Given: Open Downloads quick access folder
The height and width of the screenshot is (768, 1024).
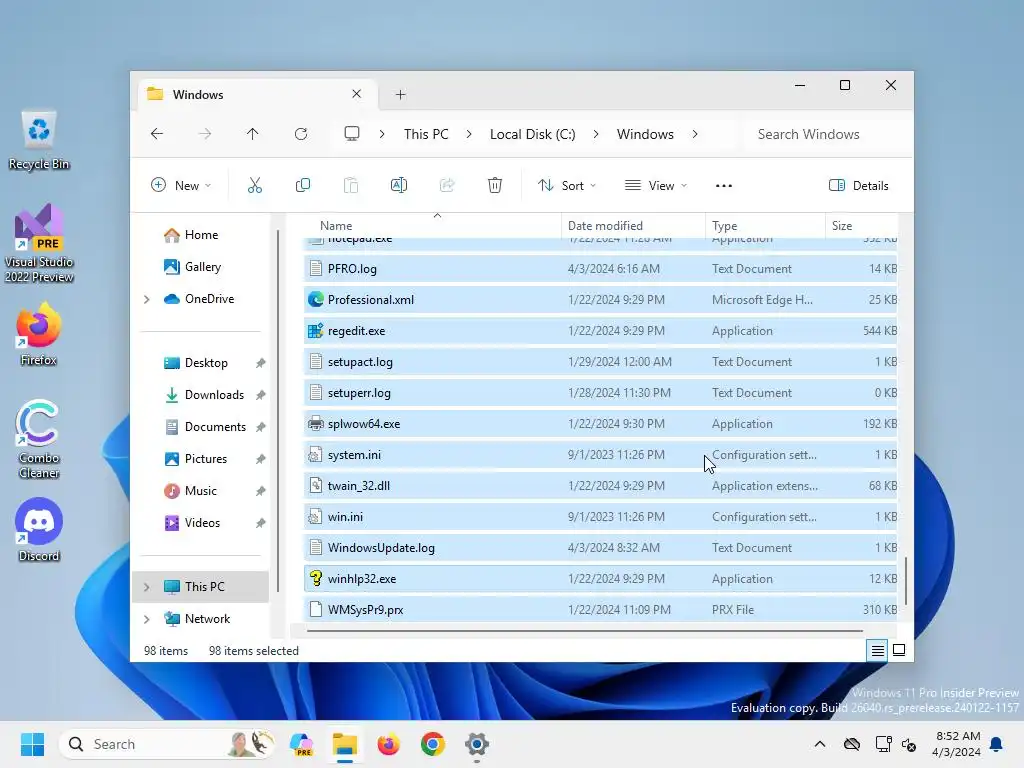Looking at the screenshot, I should [214, 395].
